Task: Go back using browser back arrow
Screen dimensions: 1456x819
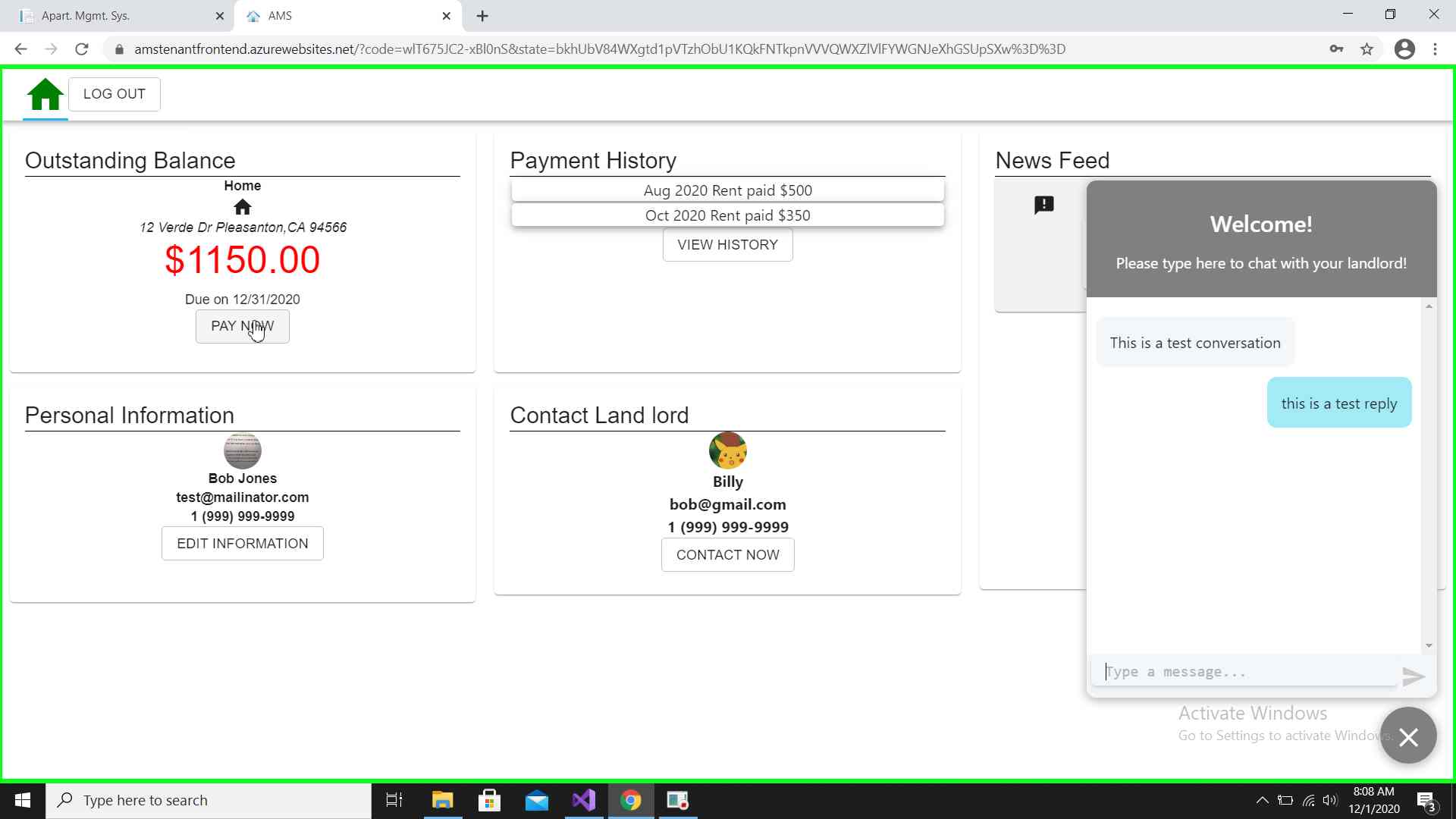Action: pyautogui.click(x=20, y=49)
